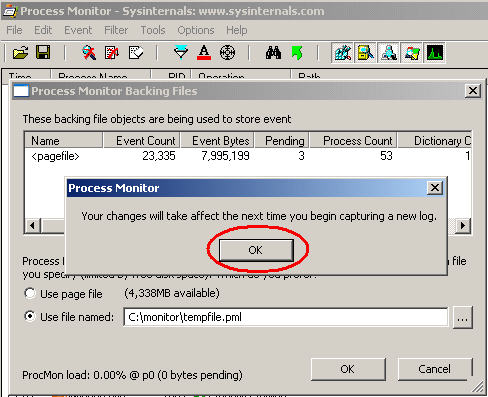The image size is (488, 397).
Task: Click the 4,338MB available text
Action: (x=172, y=293)
